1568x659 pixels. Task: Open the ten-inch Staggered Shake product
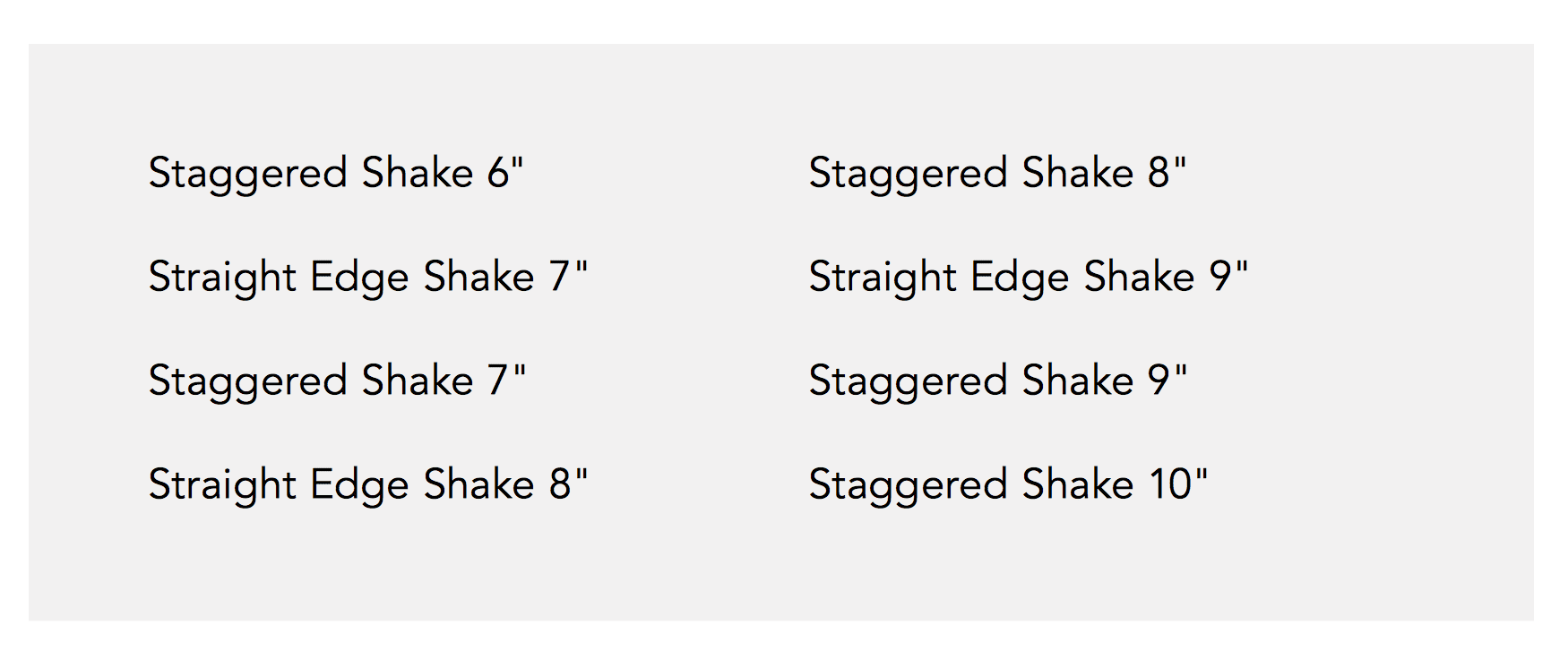coord(1007,484)
